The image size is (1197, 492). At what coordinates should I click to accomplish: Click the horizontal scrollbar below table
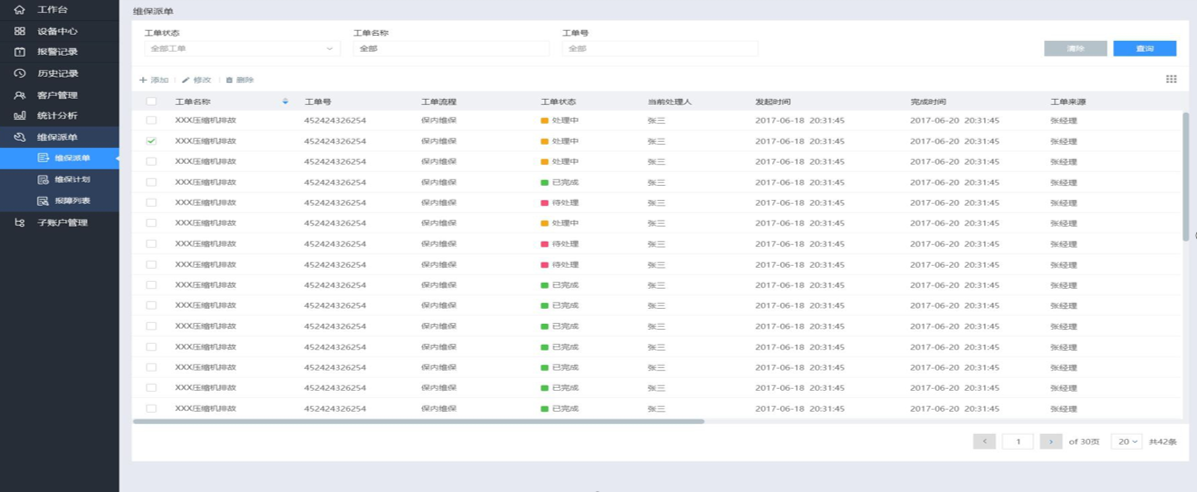[x=418, y=422]
